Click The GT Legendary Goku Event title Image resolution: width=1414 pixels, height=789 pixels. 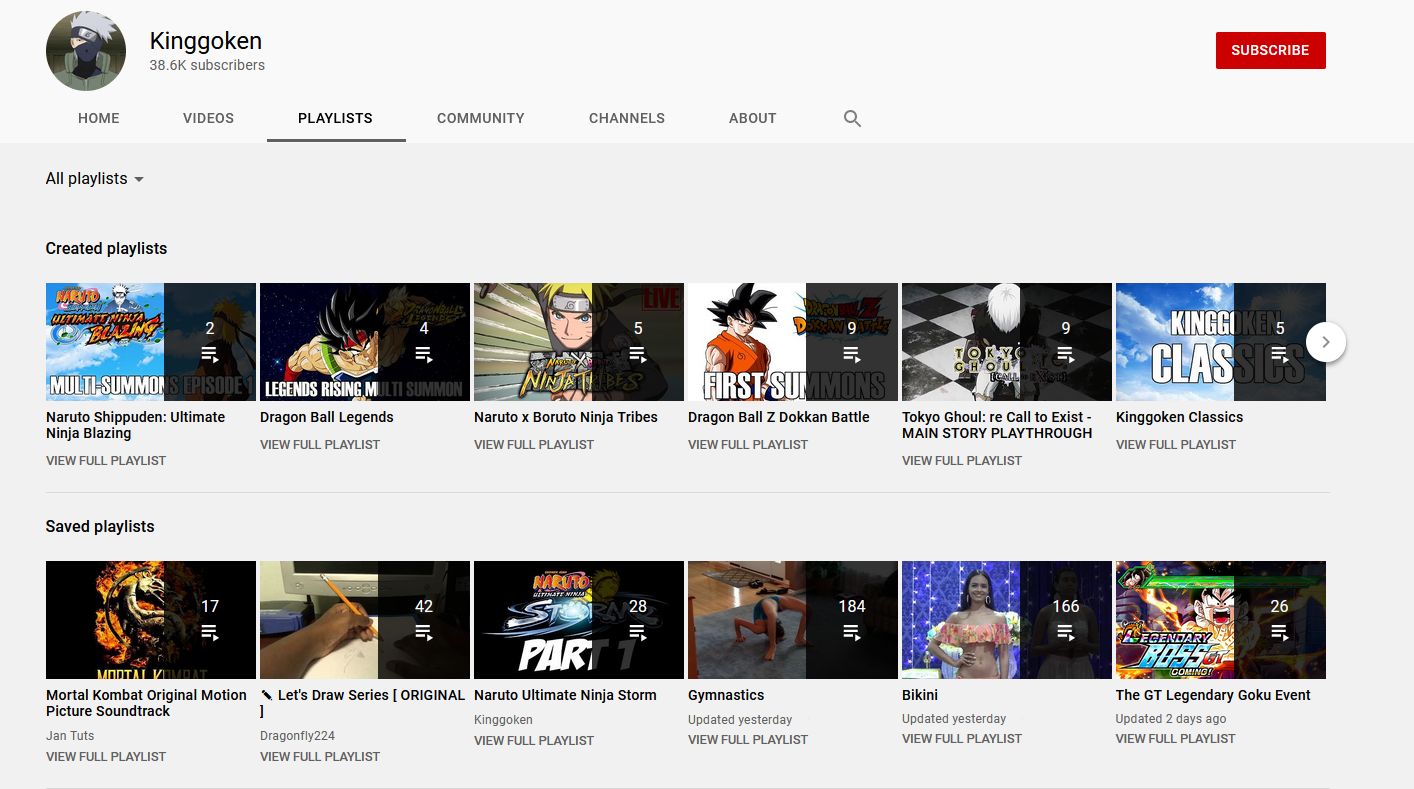[1213, 695]
